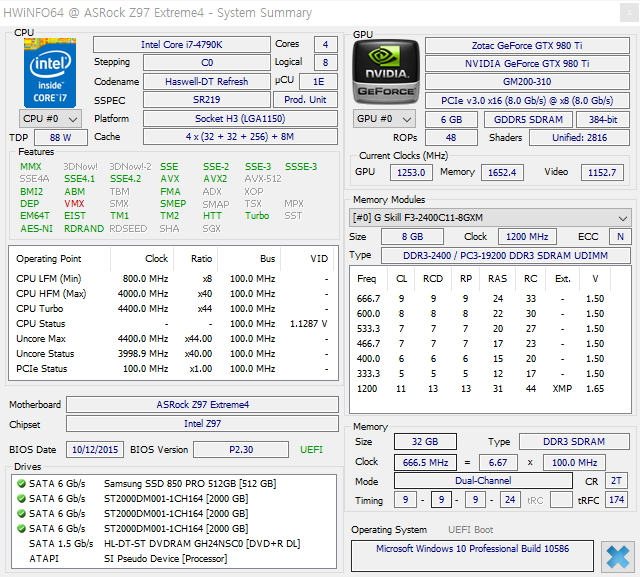Click the module Clock 1200 MHz field
This screenshot has height=577, width=640.
pyautogui.click(x=527, y=237)
